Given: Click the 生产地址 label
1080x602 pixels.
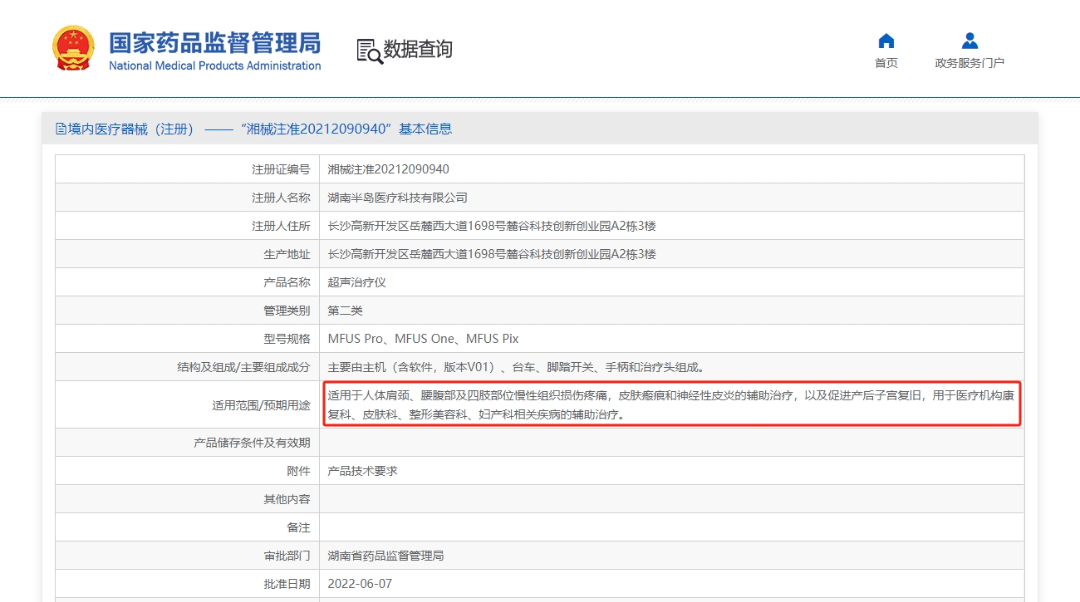Looking at the screenshot, I should (287, 254).
